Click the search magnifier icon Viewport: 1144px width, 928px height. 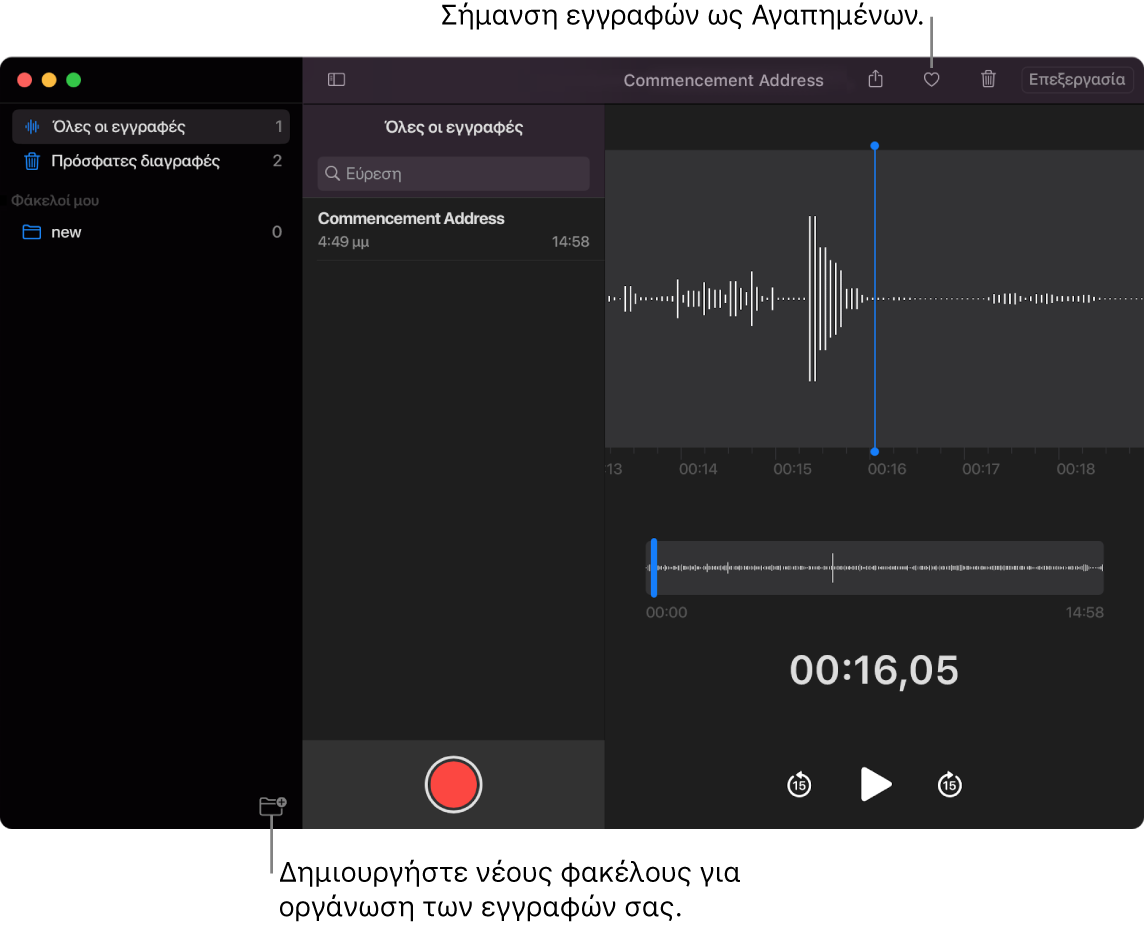pos(333,173)
